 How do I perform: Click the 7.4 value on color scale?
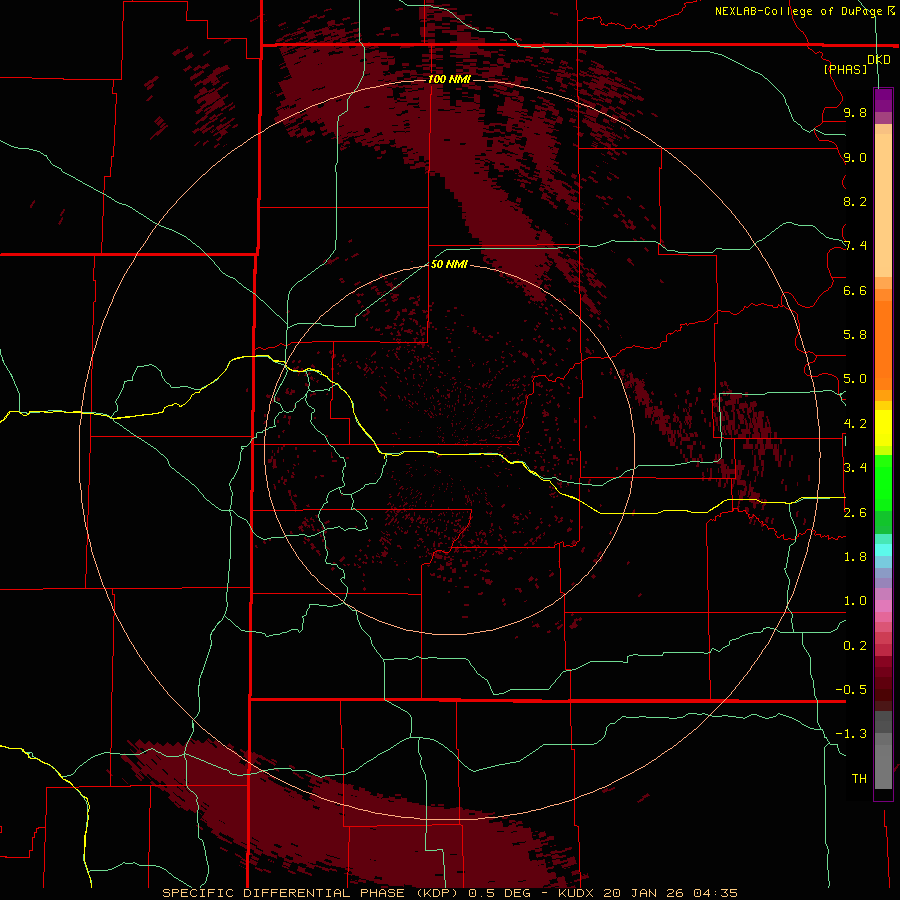pos(855,246)
